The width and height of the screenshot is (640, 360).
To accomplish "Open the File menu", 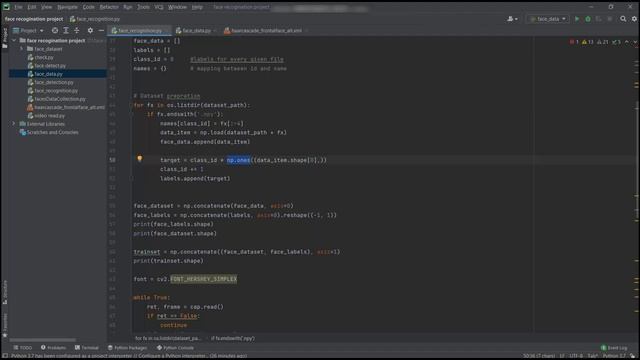I will tap(18, 7).
